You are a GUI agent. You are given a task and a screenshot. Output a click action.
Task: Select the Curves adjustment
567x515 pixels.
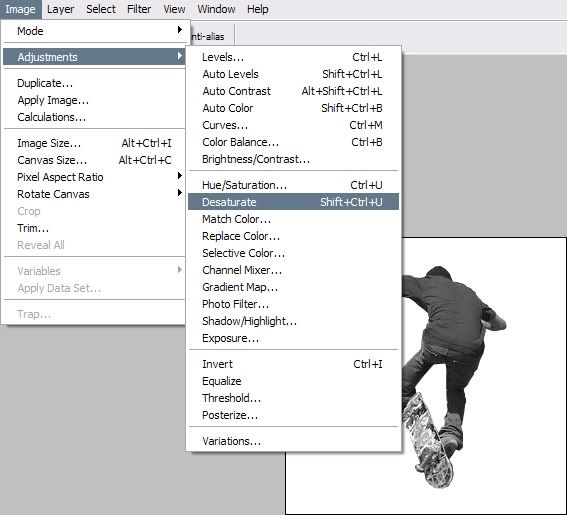pos(293,125)
